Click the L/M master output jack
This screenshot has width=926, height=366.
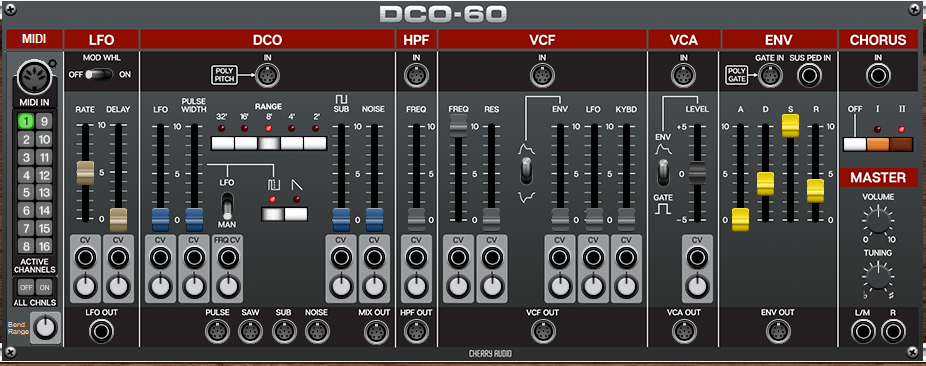pos(863,332)
